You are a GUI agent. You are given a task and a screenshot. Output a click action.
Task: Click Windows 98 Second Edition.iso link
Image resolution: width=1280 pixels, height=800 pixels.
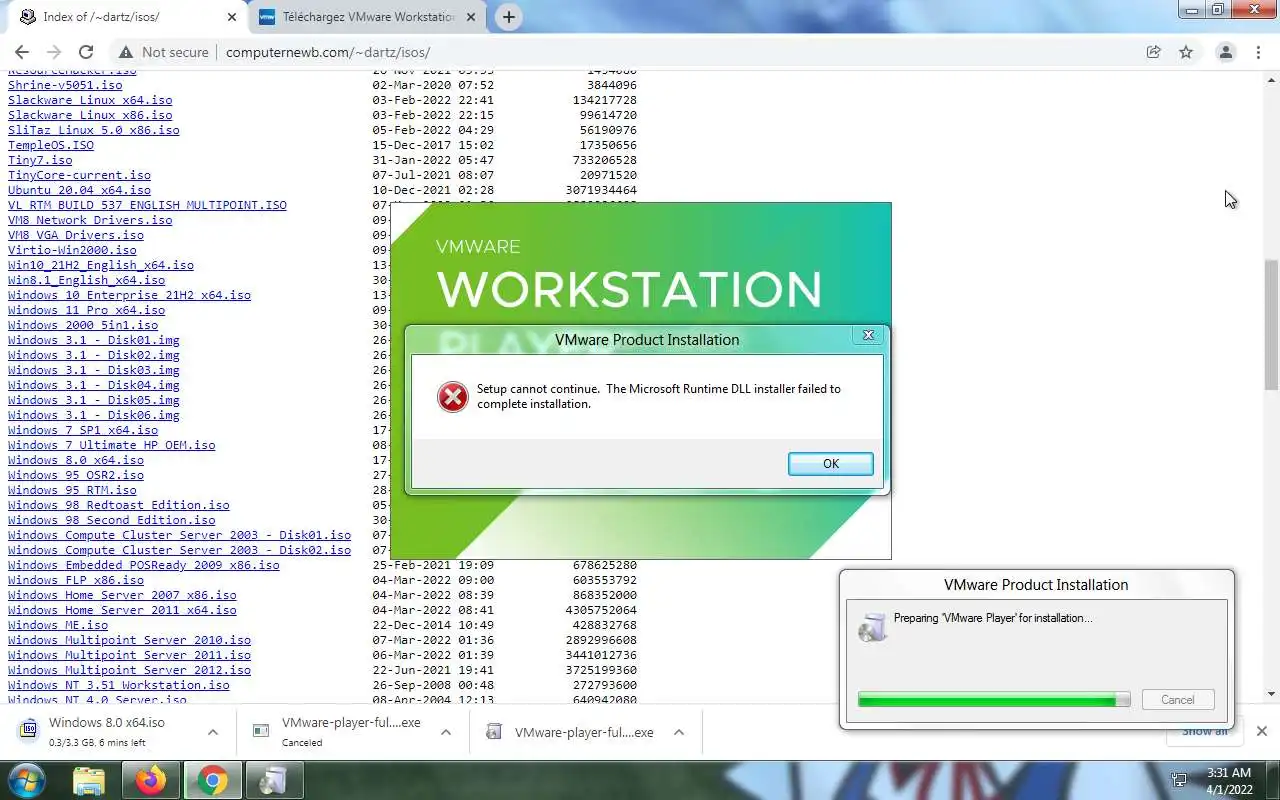point(112,520)
